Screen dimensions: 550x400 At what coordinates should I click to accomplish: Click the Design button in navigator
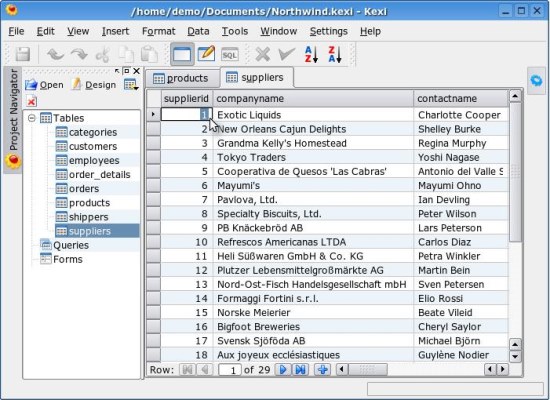coord(94,85)
